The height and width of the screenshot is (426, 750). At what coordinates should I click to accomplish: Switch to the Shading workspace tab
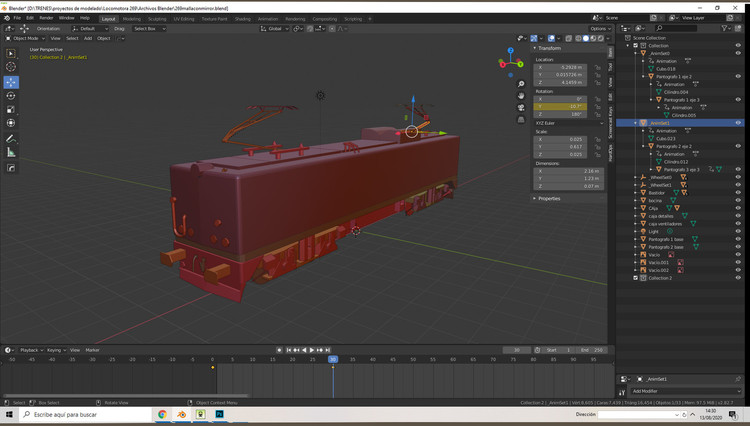tap(243, 19)
